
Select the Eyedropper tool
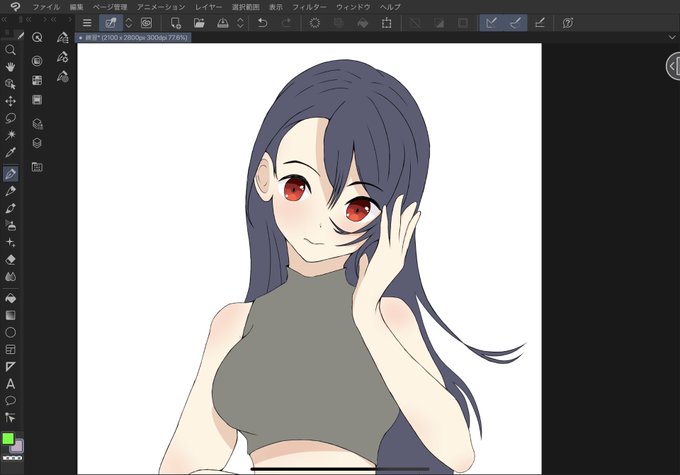10,152
